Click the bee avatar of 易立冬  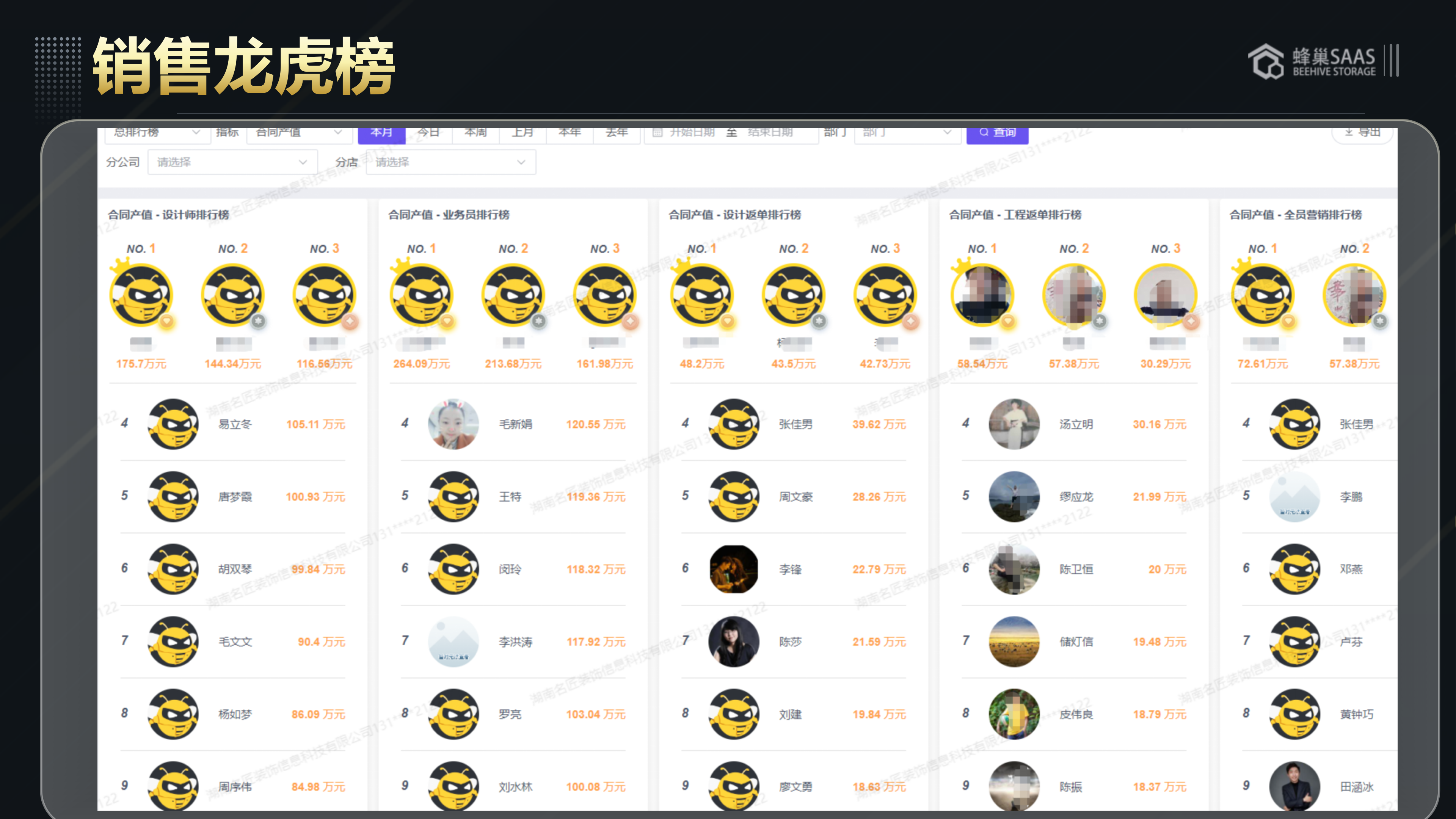tap(173, 424)
